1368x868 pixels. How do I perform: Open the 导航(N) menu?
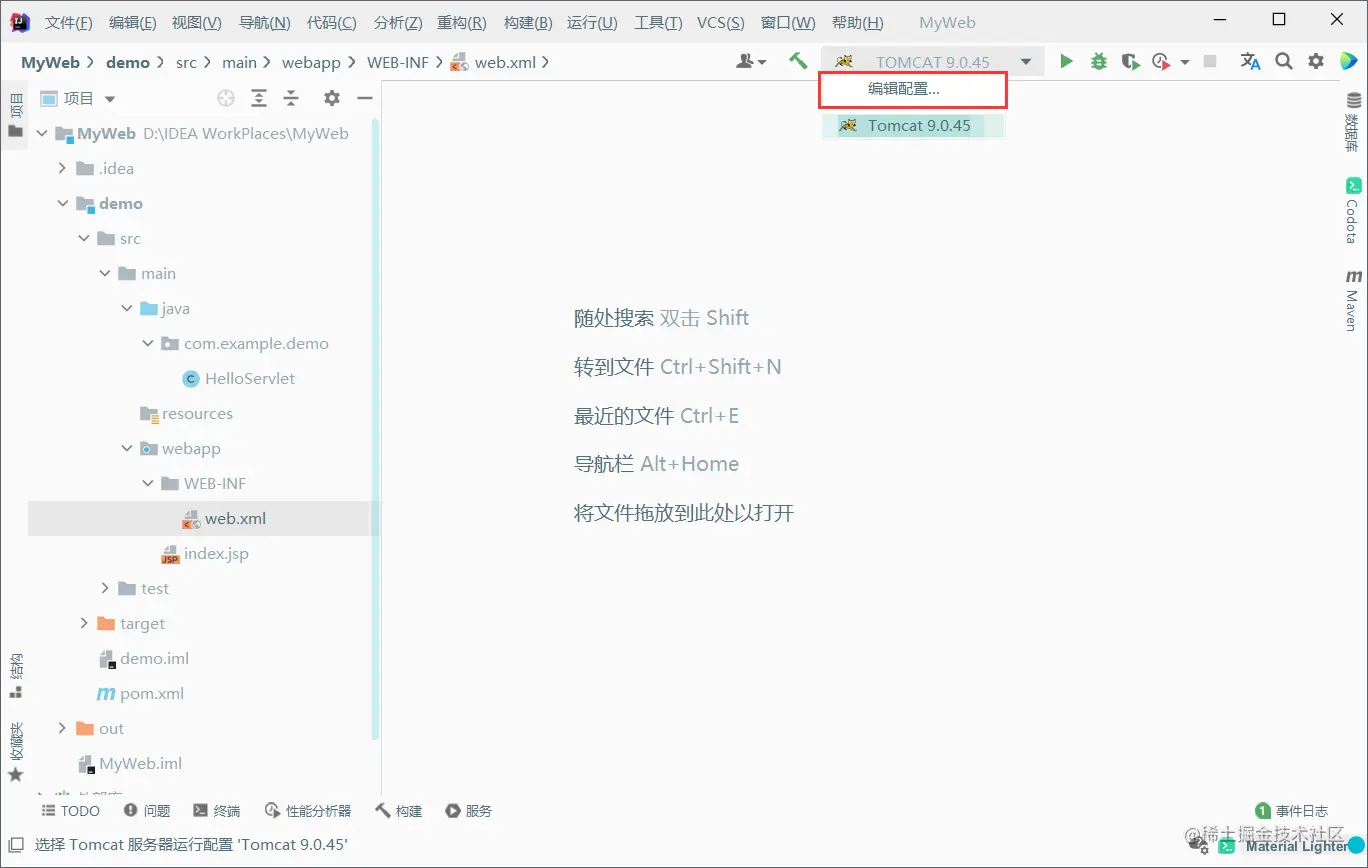[265, 23]
